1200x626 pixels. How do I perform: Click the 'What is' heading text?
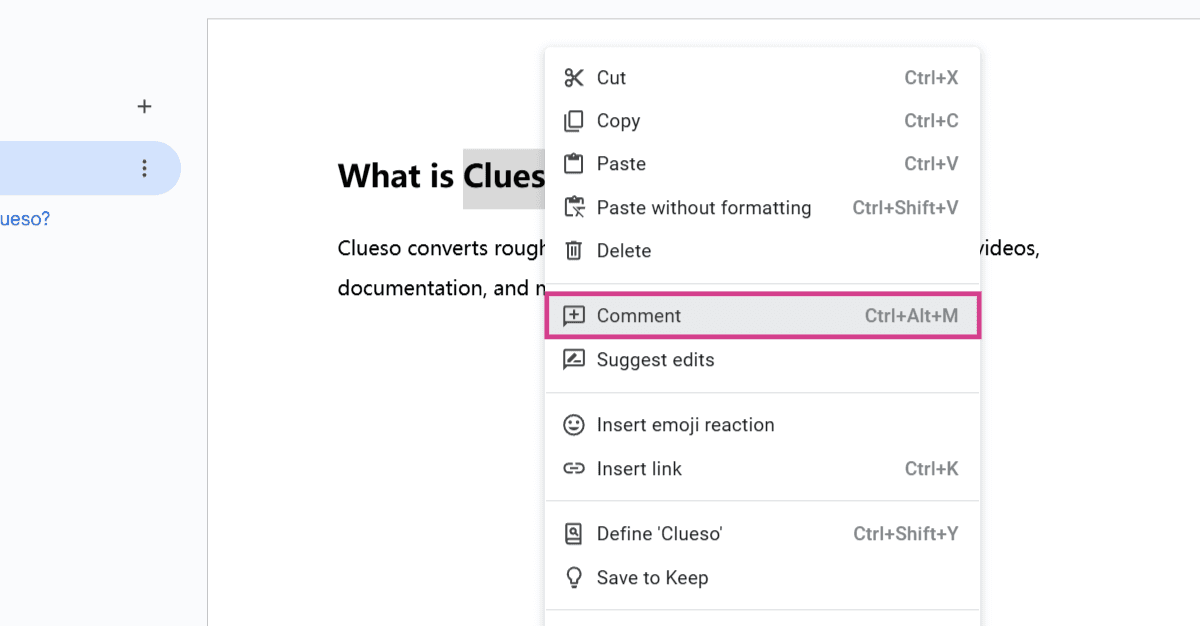coord(396,176)
